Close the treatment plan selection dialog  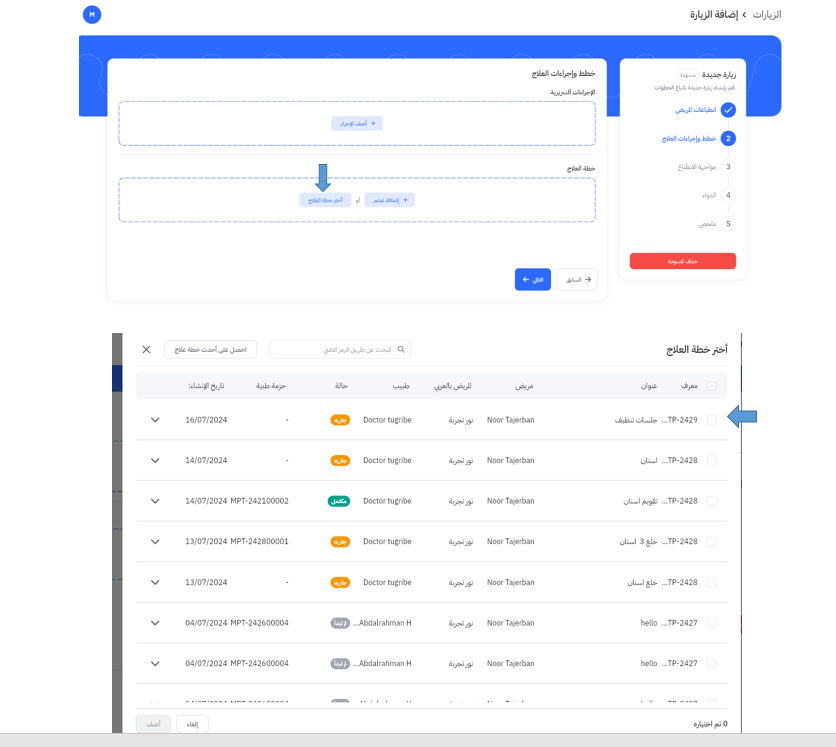tap(146, 350)
